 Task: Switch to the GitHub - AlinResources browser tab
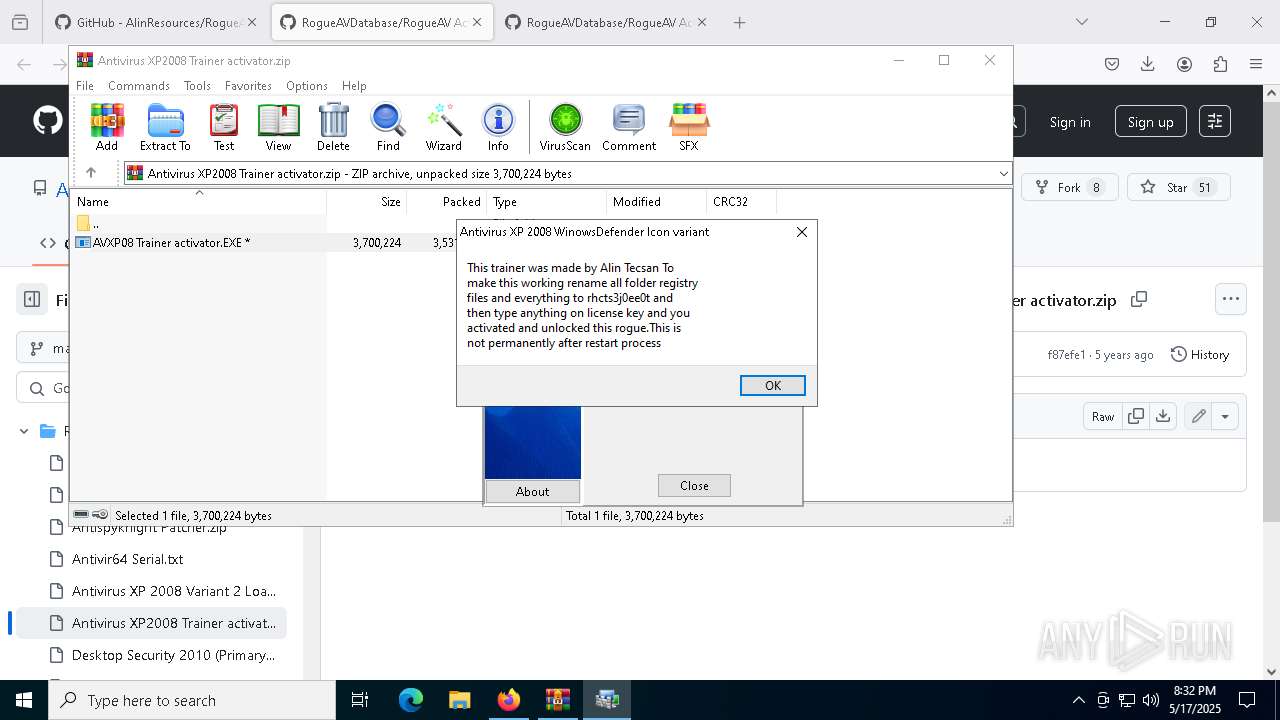tap(155, 22)
